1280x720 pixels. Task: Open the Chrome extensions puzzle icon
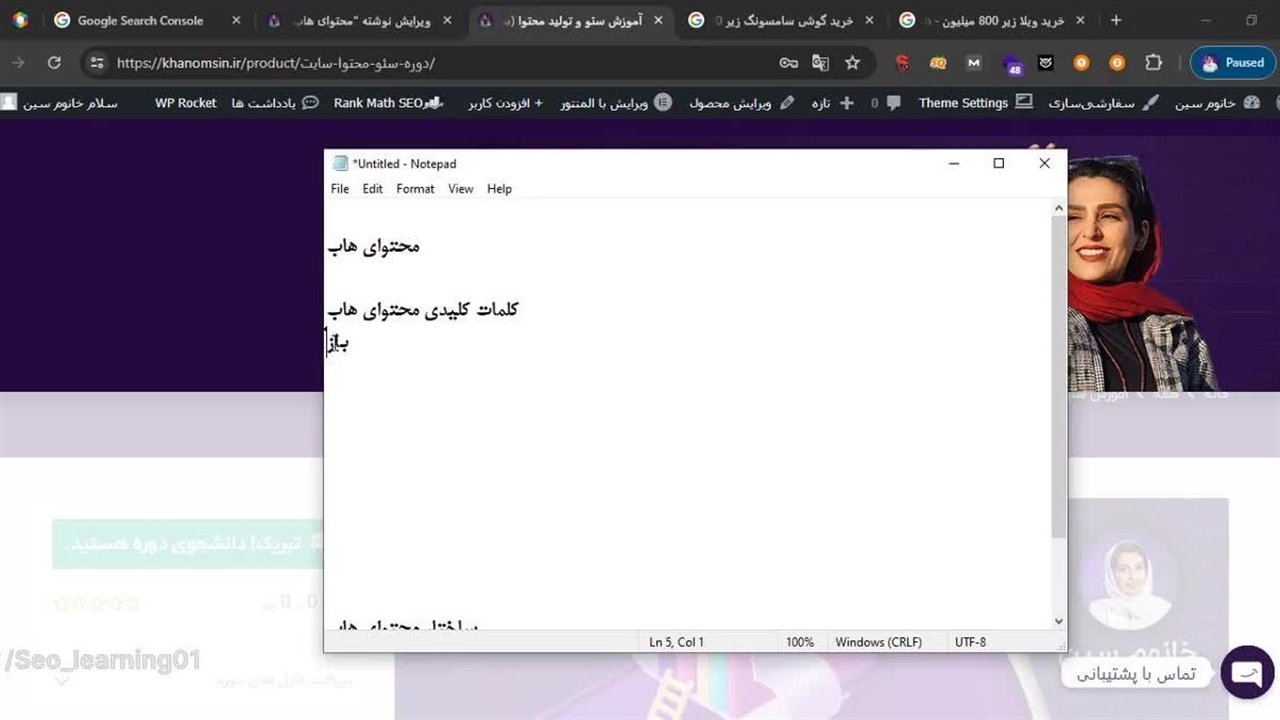pyautogui.click(x=1153, y=63)
